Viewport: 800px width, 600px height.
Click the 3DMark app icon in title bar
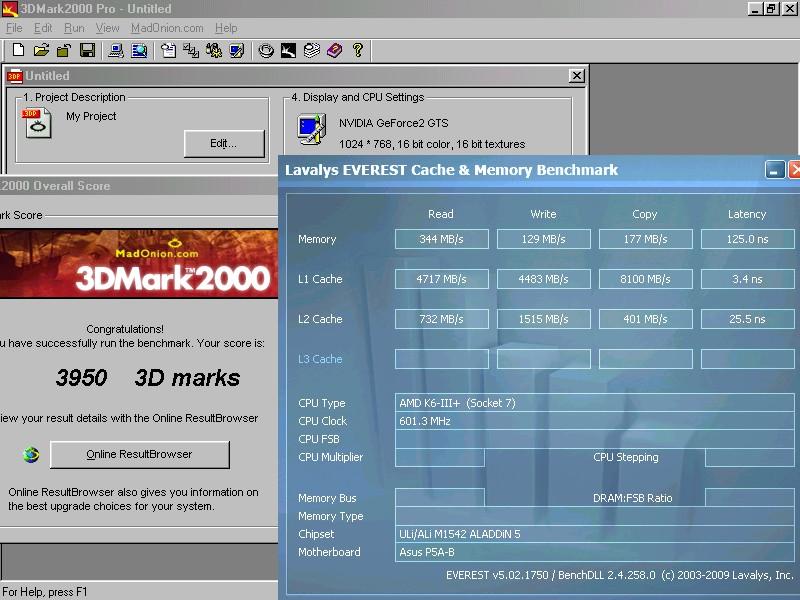[x=10, y=9]
